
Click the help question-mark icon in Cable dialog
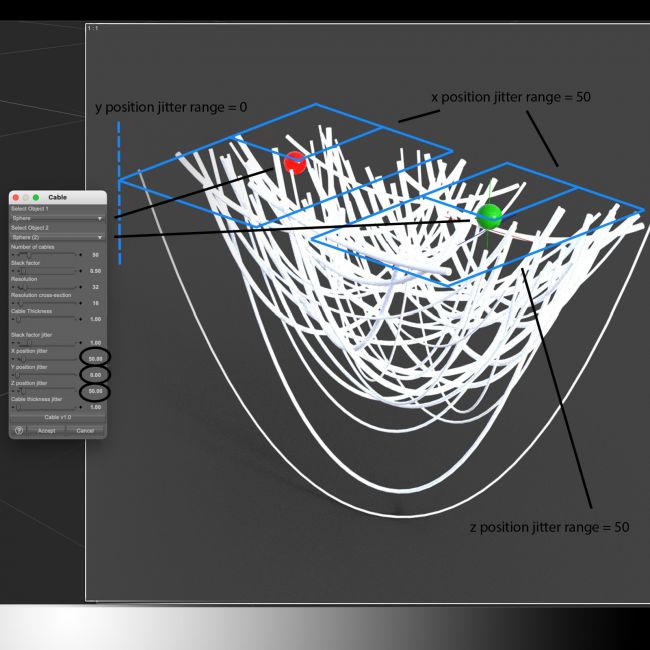(19, 430)
